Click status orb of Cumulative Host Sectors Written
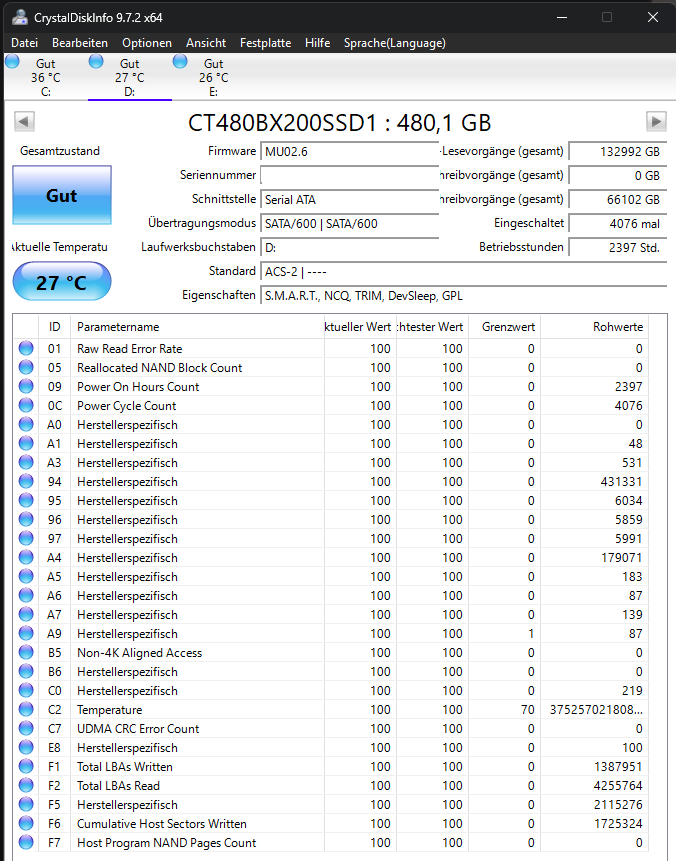 click(x=26, y=823)
